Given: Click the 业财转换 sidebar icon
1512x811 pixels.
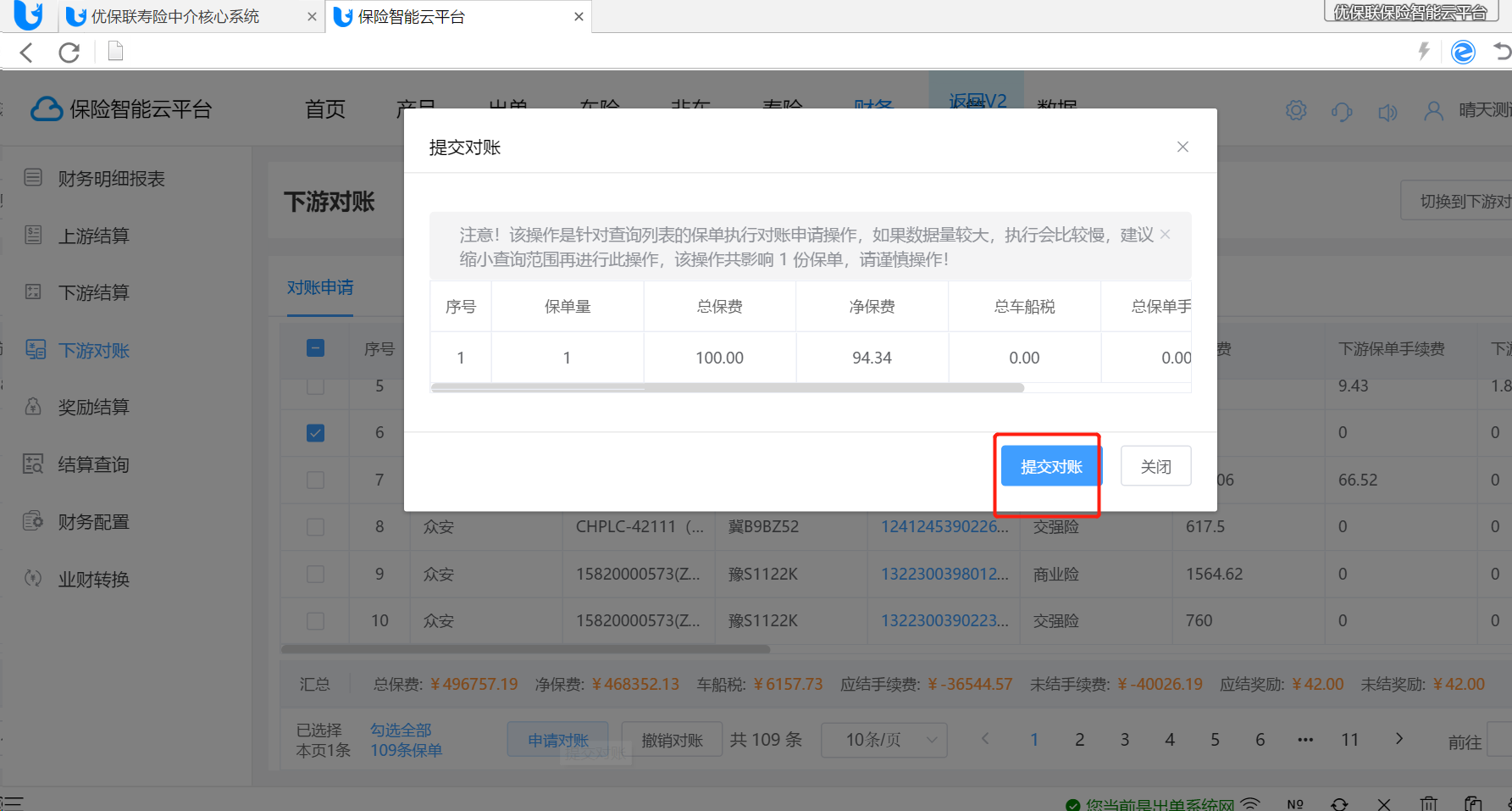Looking at the screenshot, I should 33,579.
